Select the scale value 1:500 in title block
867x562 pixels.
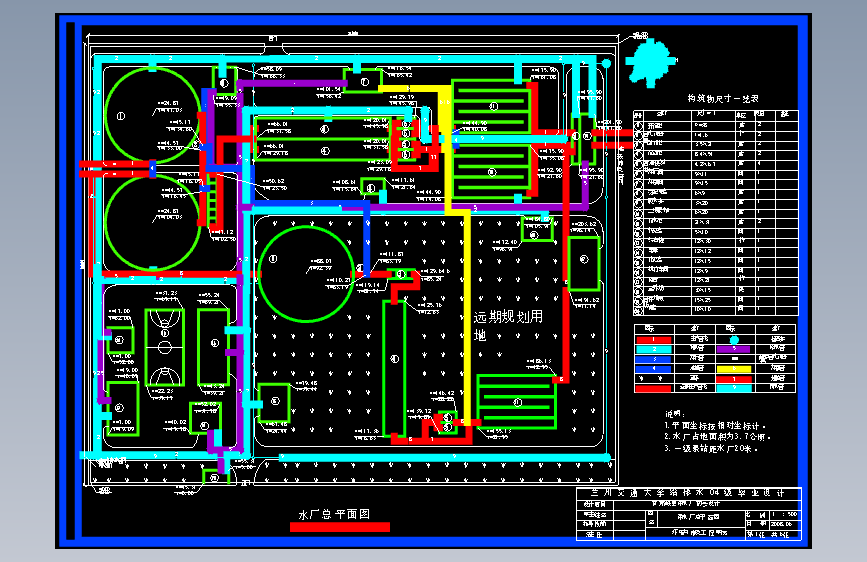[x=785, y=514]
